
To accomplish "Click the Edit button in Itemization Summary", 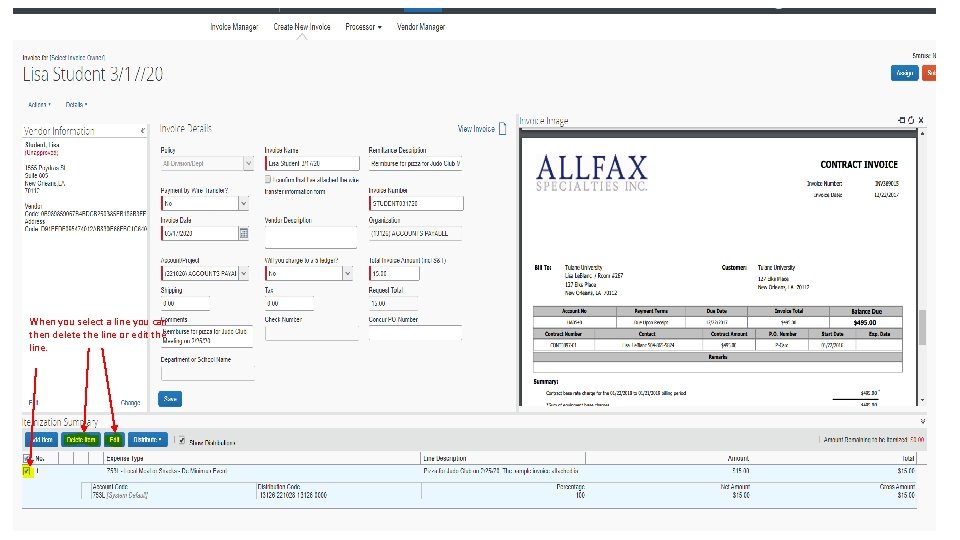I will pyautogui.click(x=114, y=440).
